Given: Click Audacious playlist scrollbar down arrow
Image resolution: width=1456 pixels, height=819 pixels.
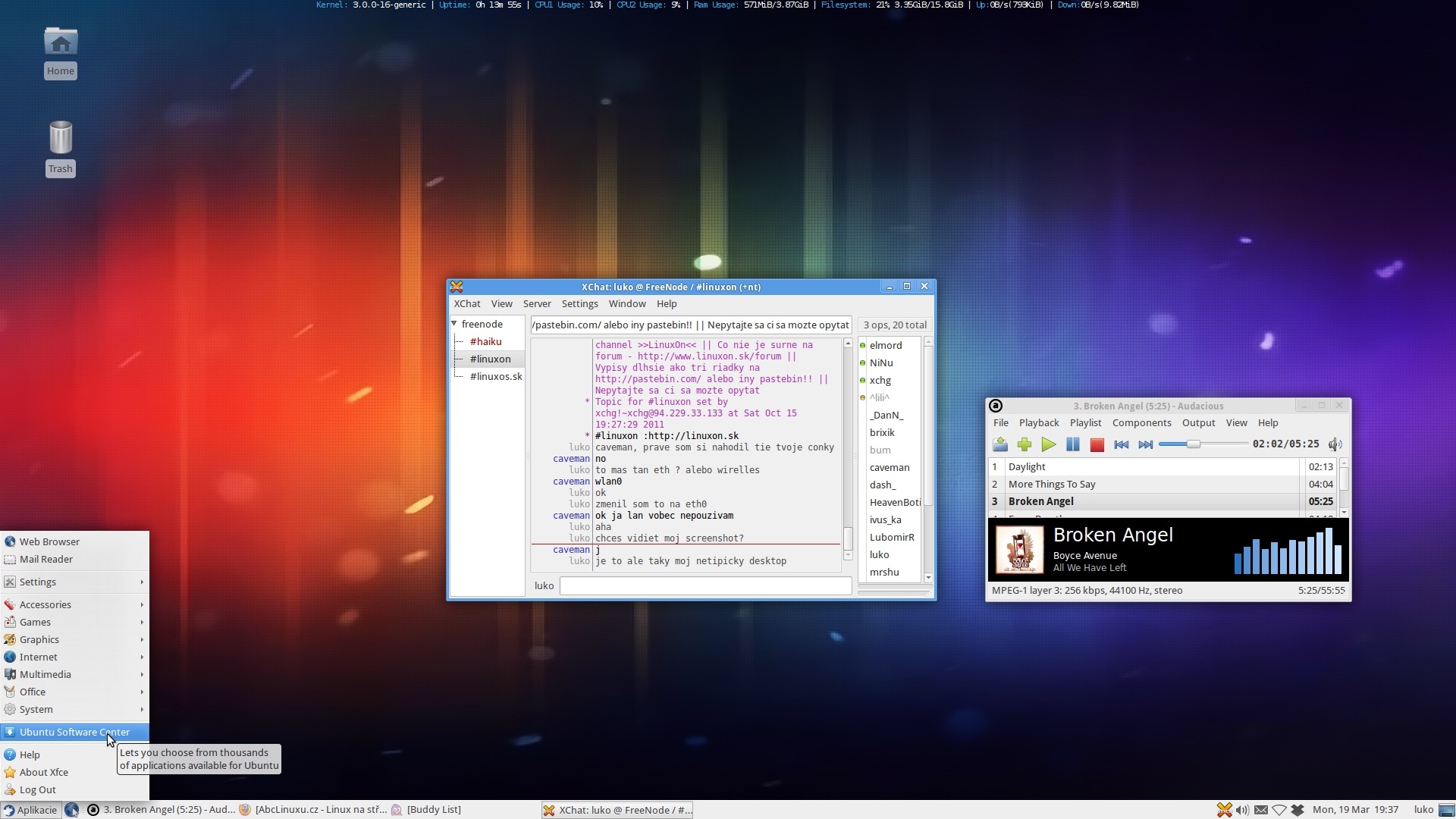Looking at the screenshot, I should coord(1345,513).
